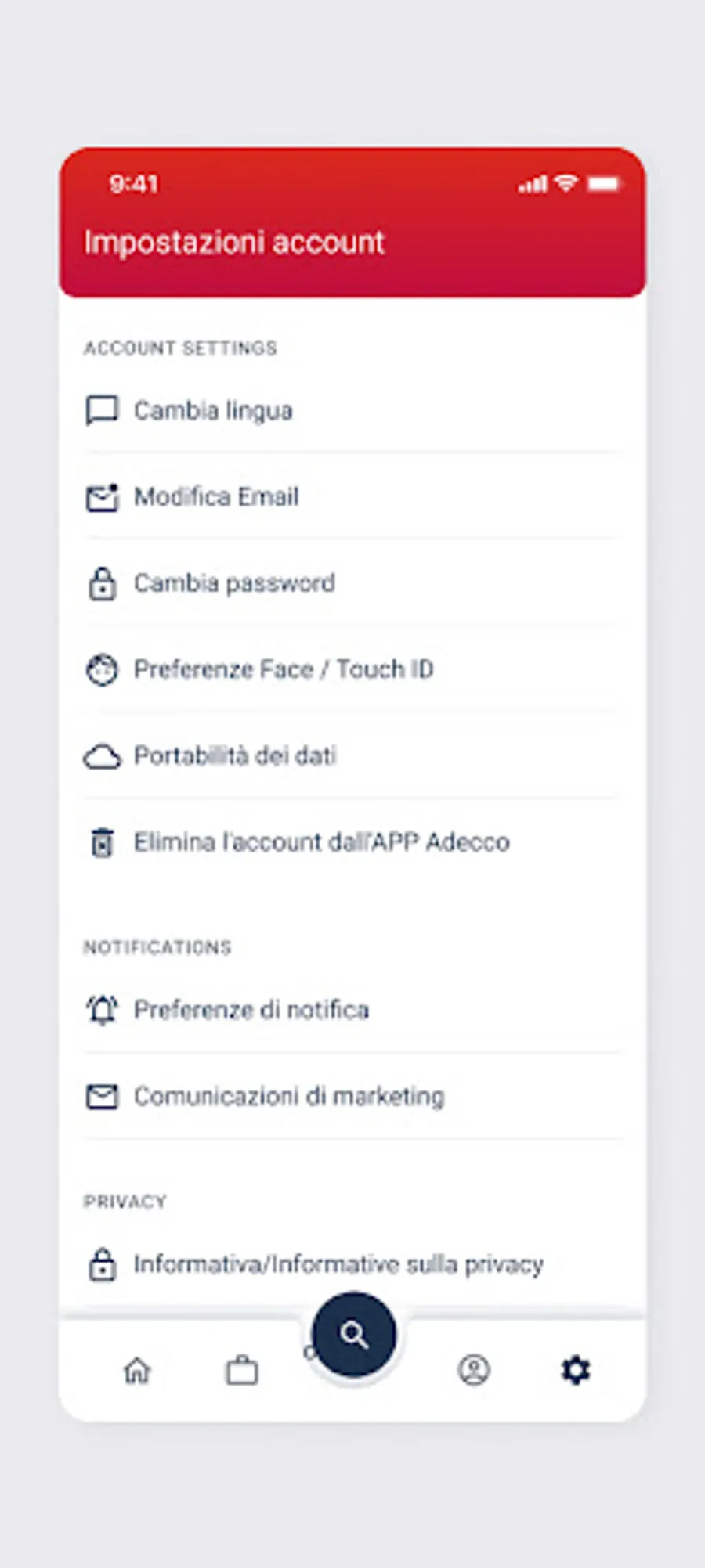705x1568 pixels.
Task: Open Cambia lingua setting
Action: 213,410
